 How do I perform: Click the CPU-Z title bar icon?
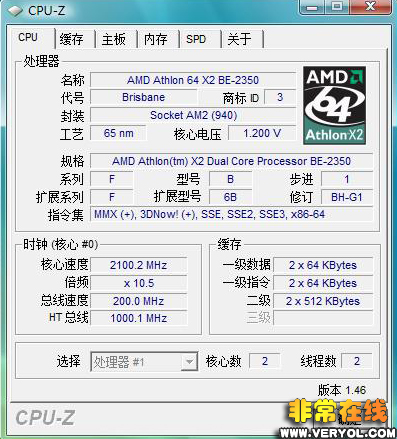pyautogui.click(x=15, y=11)
